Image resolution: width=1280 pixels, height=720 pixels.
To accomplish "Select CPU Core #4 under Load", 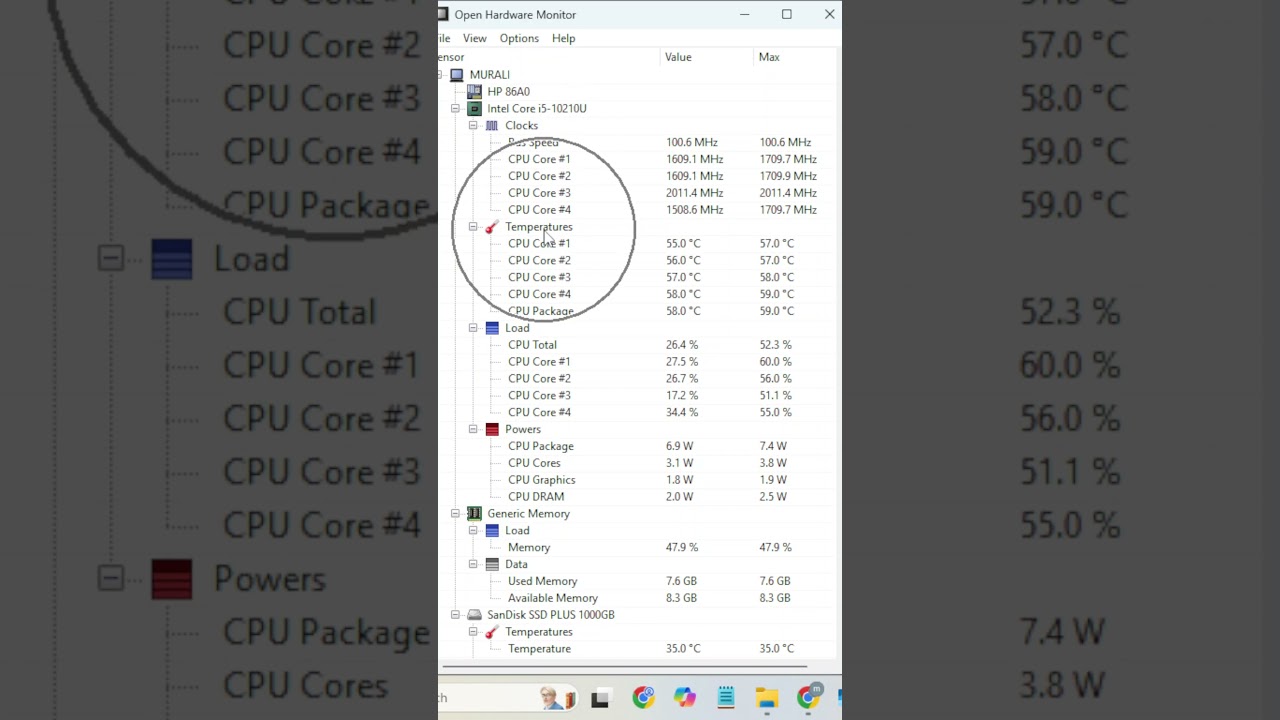I will tap(636, 412).
